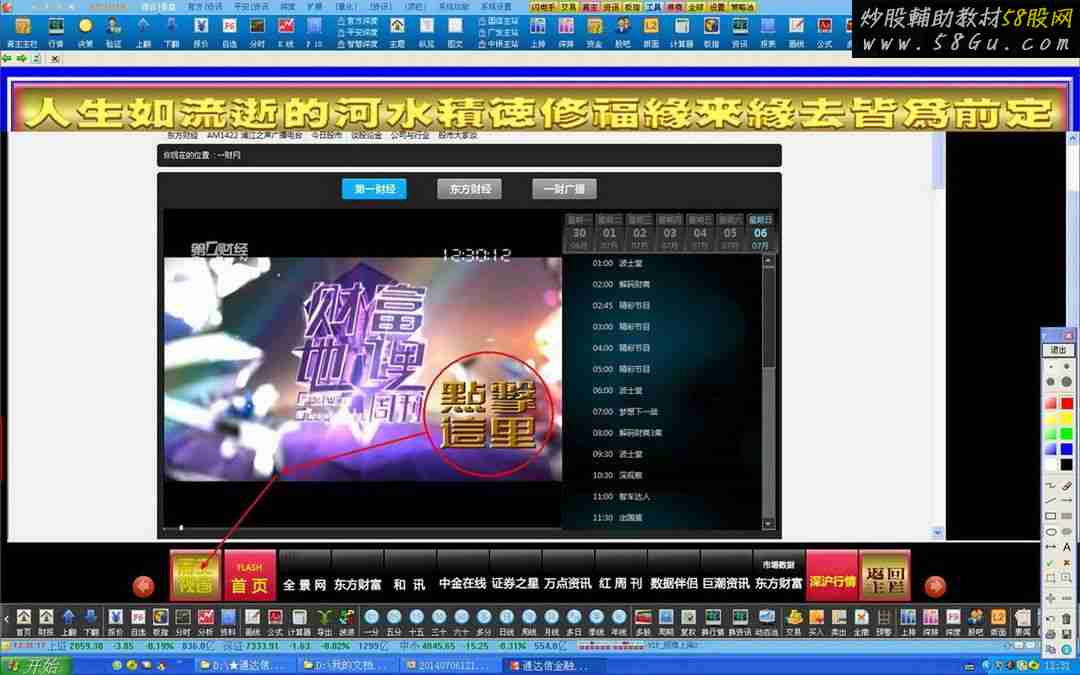Screen dimensions: 1080x675
Task: Pick the bright red color swatch
Action: point(1066,402)
